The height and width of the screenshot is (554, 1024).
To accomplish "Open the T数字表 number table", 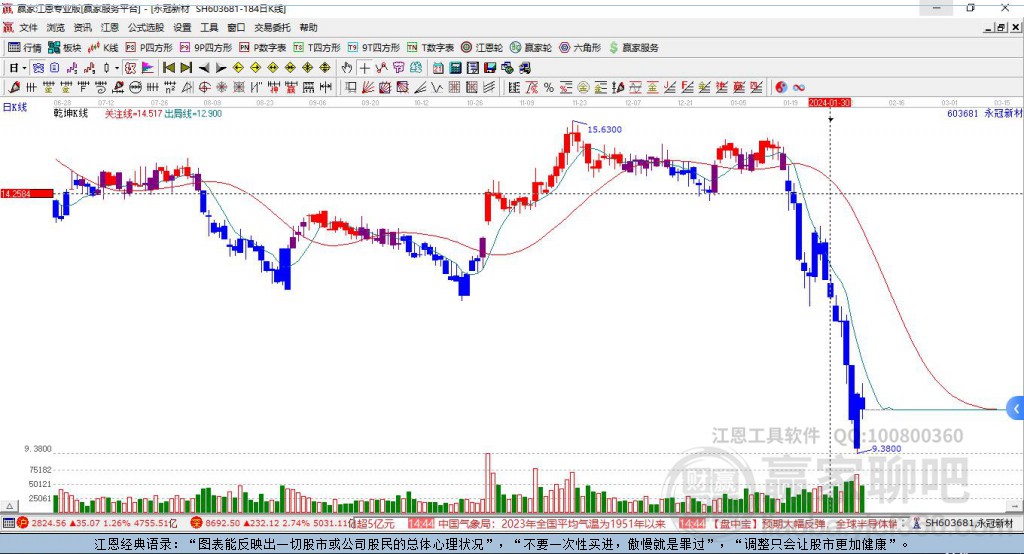I will coord(430,48).
